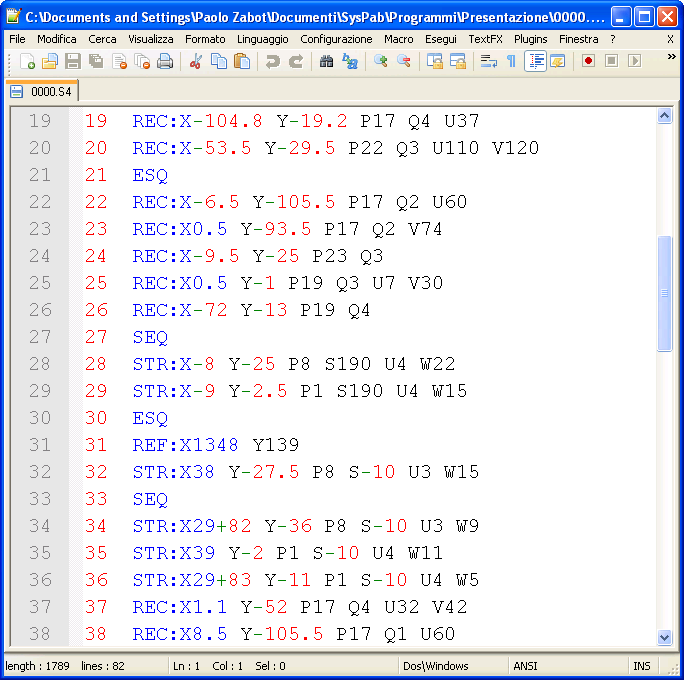Click the Close All documents icon

coord(142,61)
